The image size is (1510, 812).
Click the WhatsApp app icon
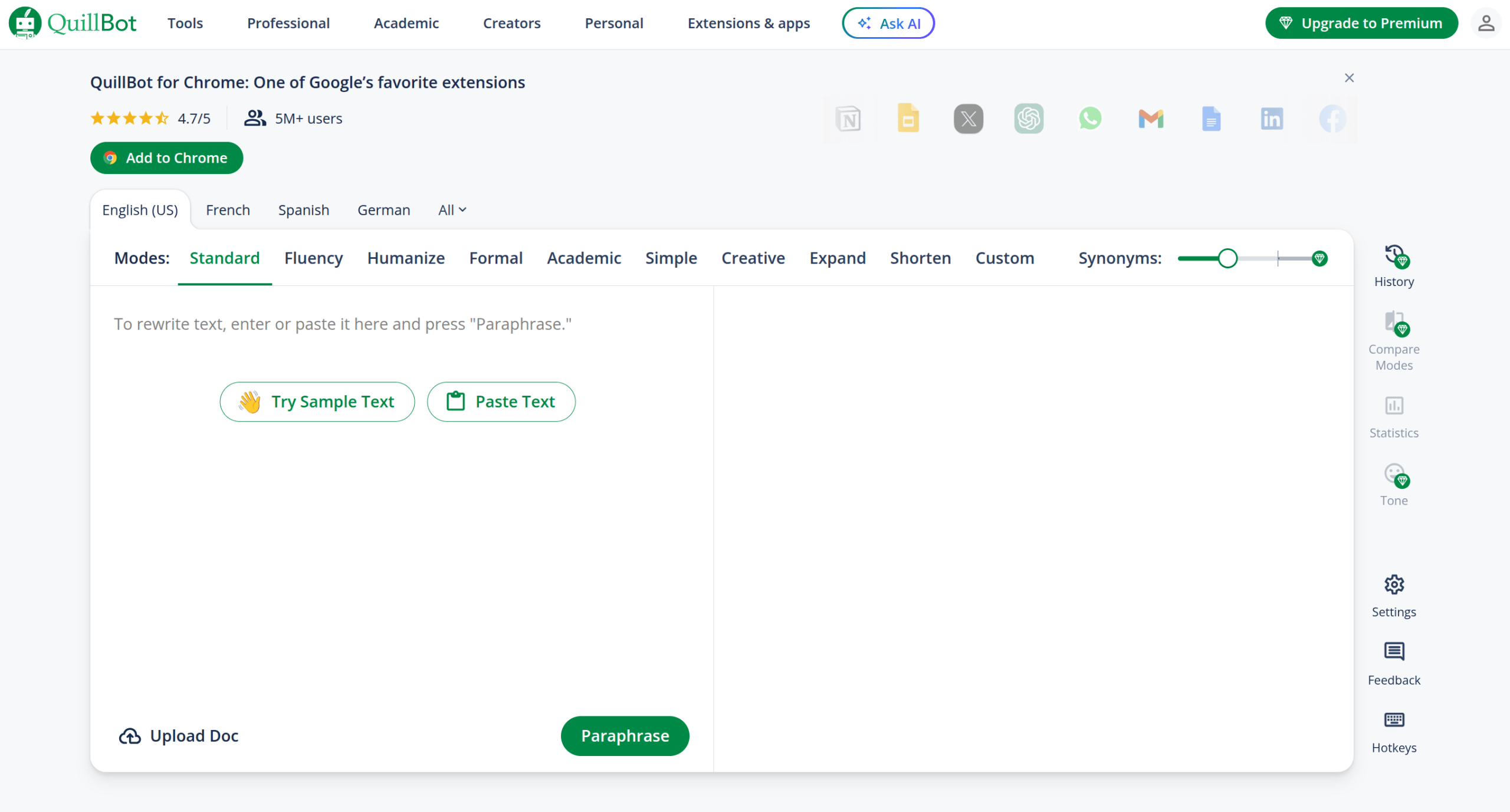pos(1089,119)
